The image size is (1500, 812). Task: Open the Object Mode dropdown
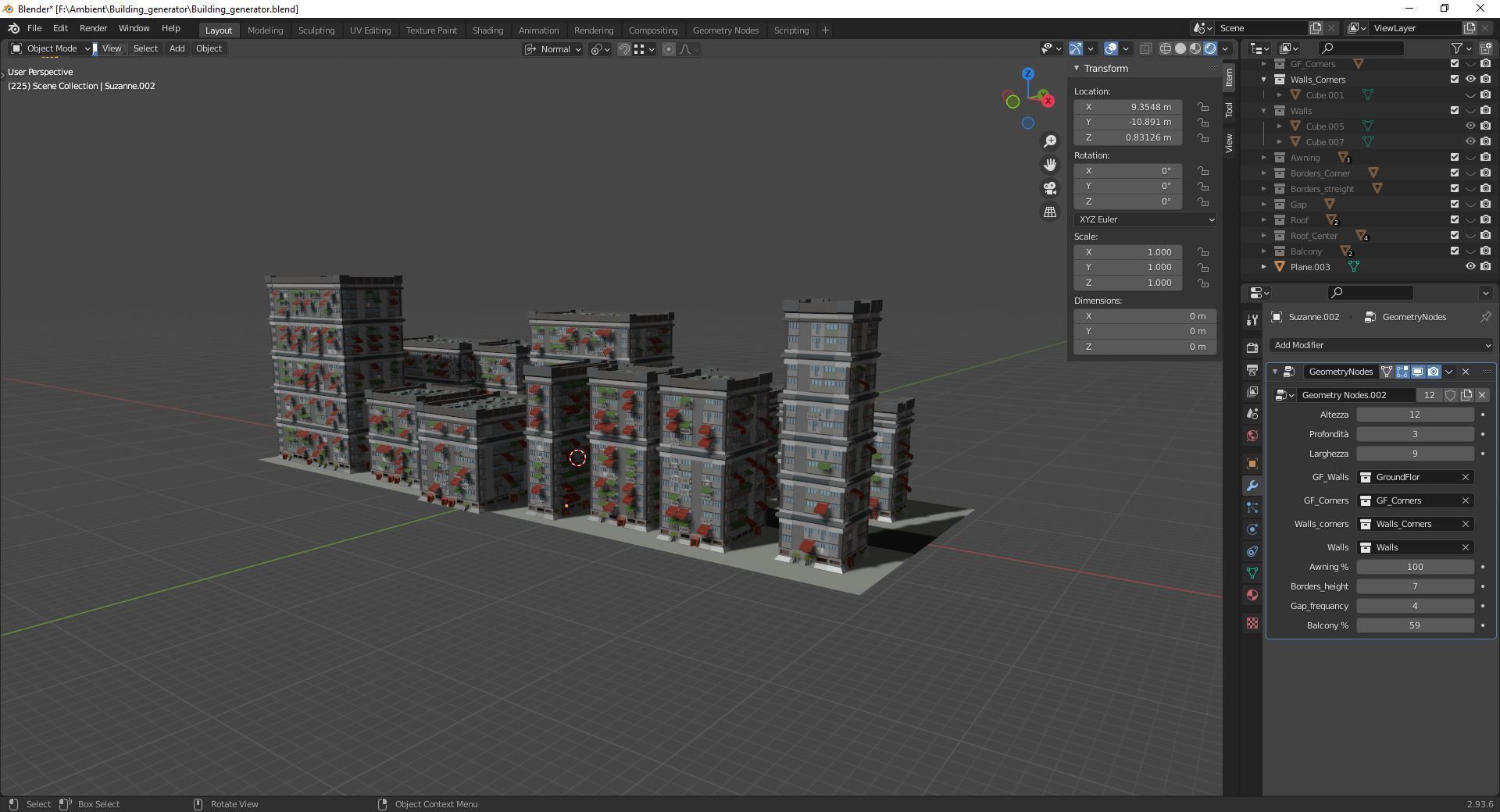click(50, 48)
